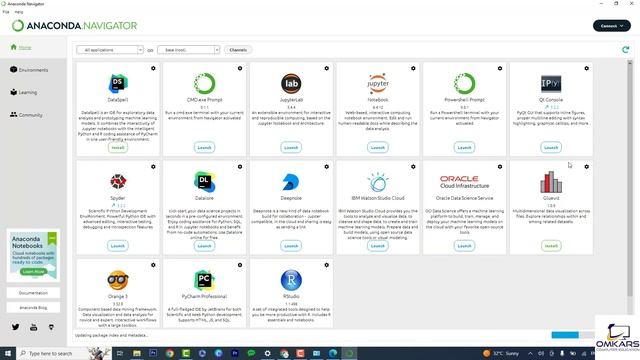640x360 pixels.
Task: Click the Channels button
Action: [238, 50]
